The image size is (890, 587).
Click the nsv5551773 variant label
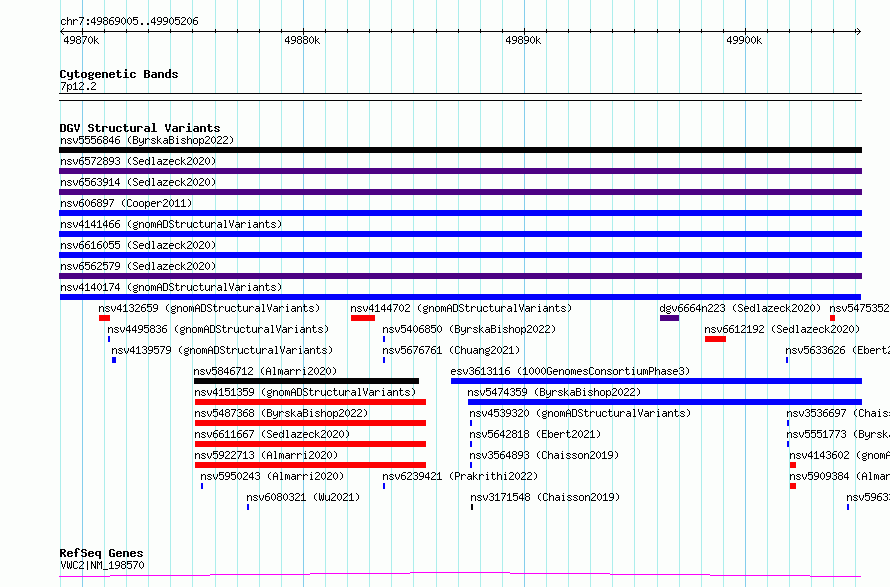click(x=838, y=434)
